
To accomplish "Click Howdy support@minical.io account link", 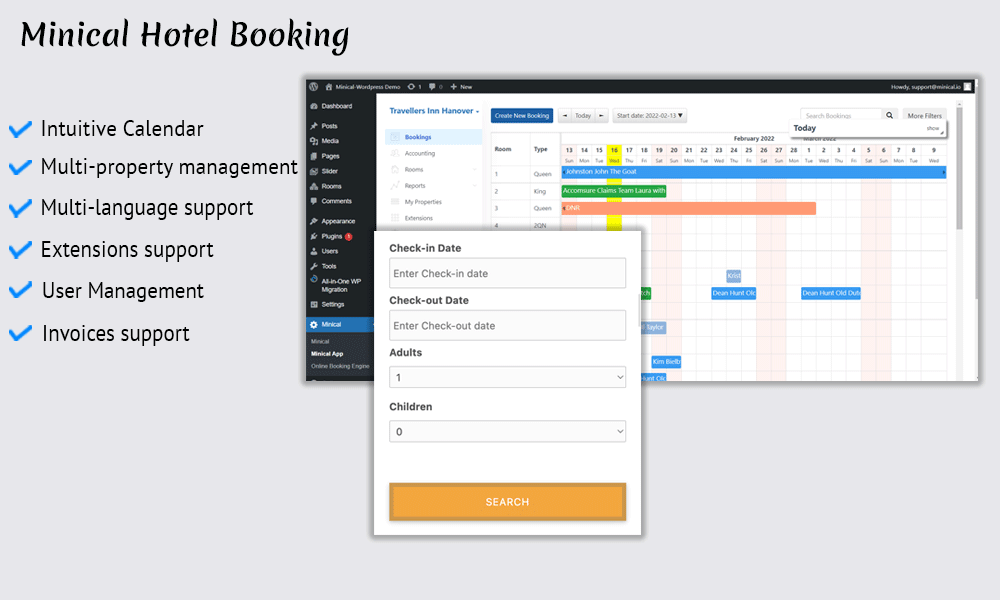I will [x=925, y=87].
